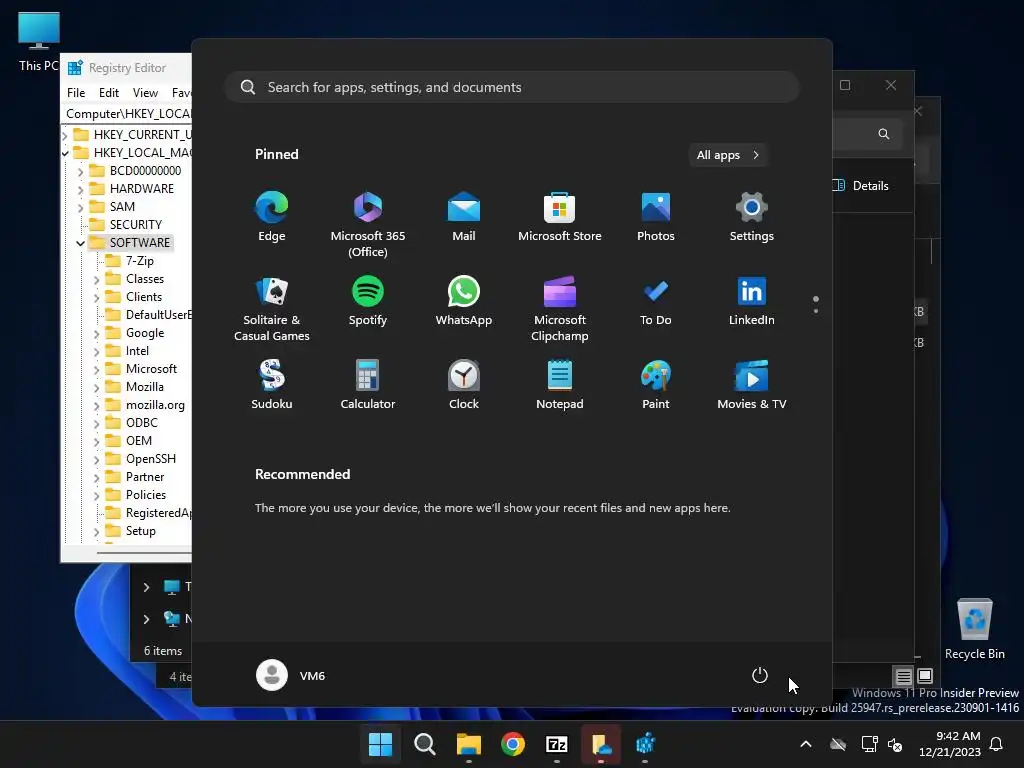Expand HARDWARE registry key
Viewport: 1024px width, 768px height.
[80, 189]
